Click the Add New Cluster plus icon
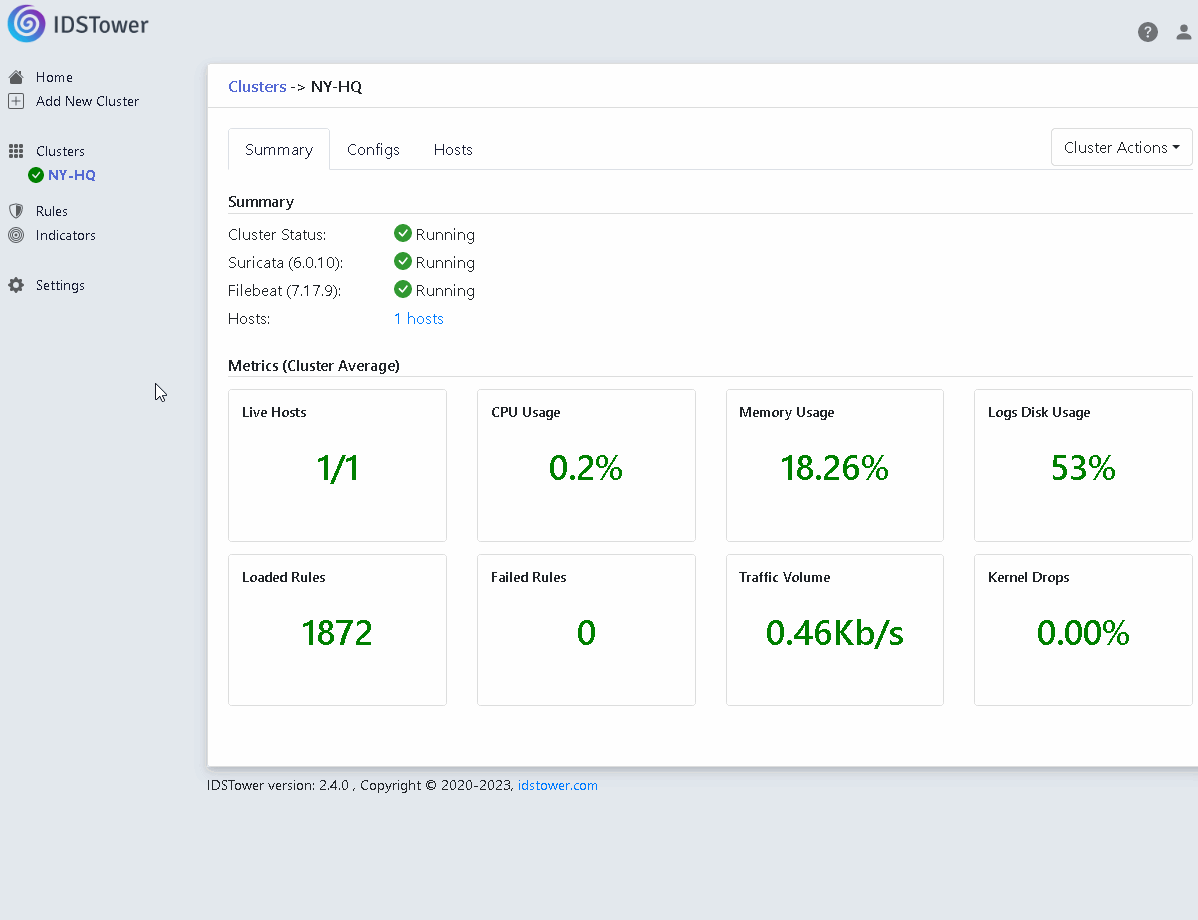The width and height of the screenshot is (1198, 920). pos(16,101)
